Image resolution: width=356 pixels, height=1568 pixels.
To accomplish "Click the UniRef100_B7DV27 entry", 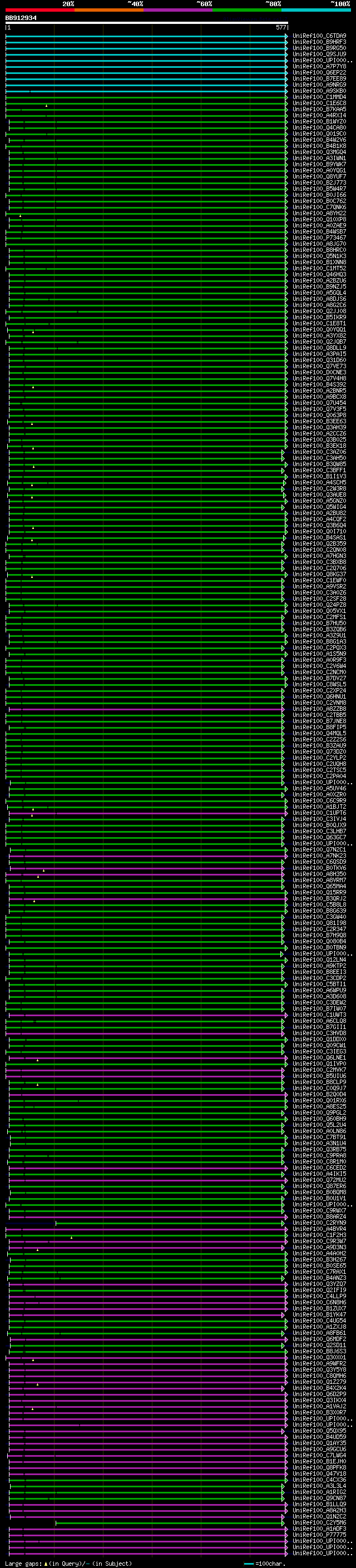I will coord(319,678).
